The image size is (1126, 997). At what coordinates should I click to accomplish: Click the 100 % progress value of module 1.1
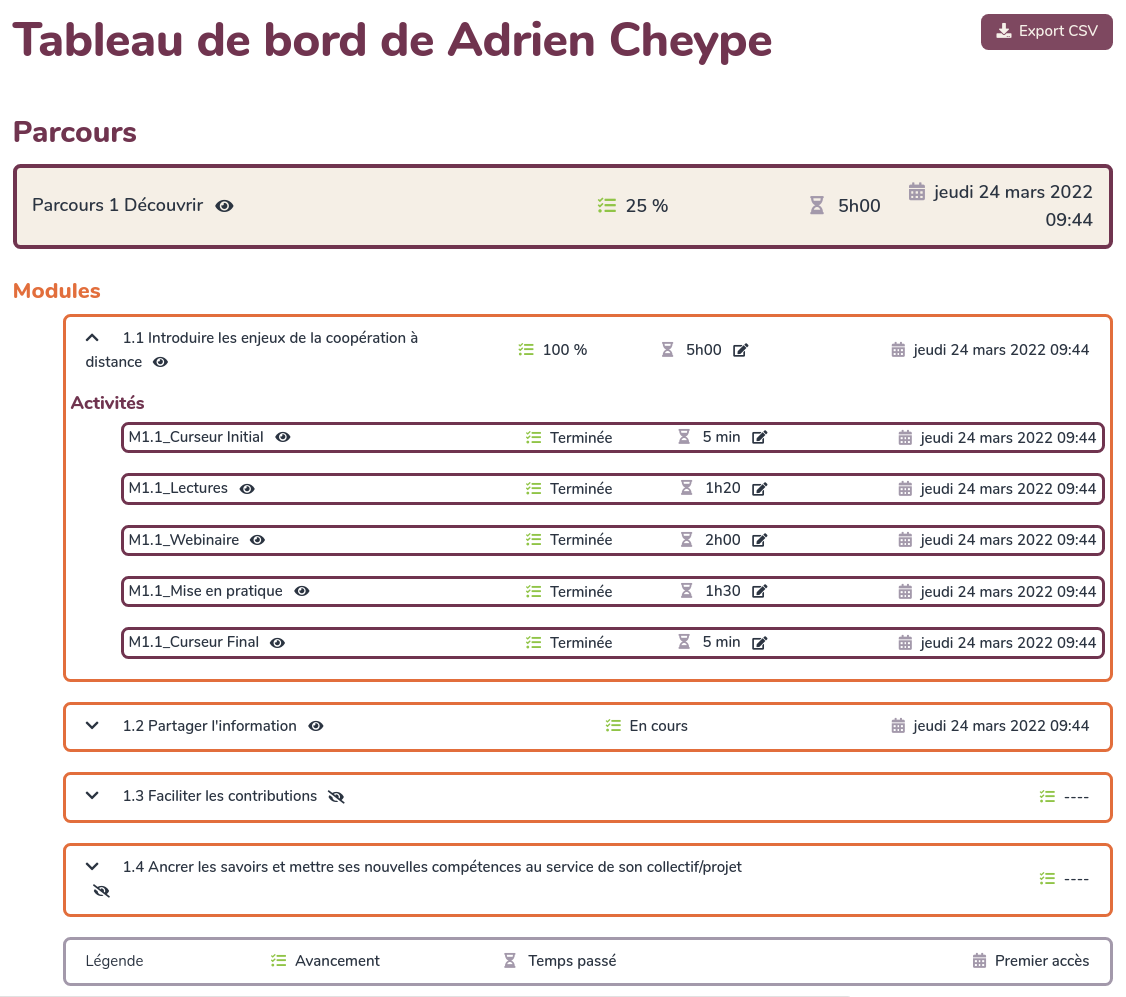(564, 350)
